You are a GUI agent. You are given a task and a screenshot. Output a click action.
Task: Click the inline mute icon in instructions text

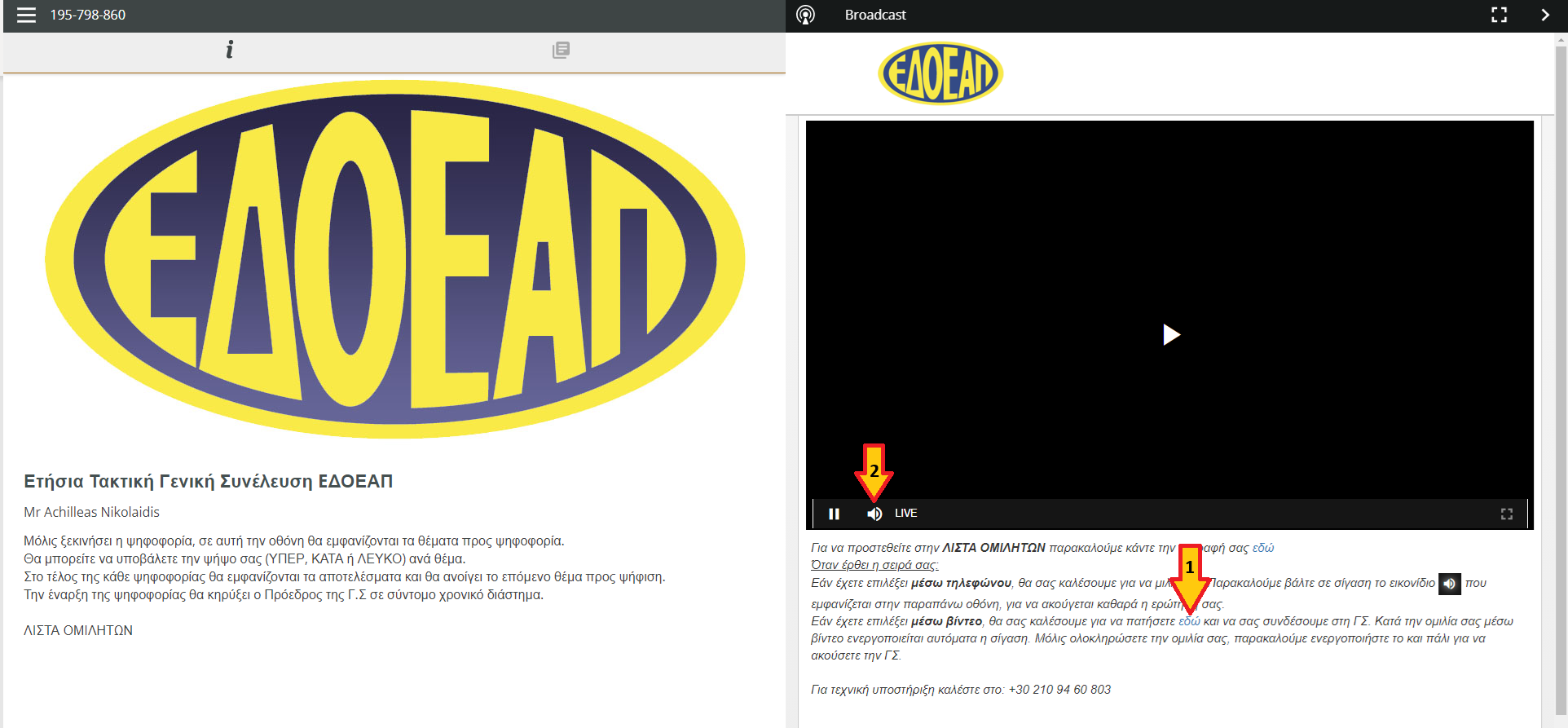pyautogui.click(x=1450, y=584)
